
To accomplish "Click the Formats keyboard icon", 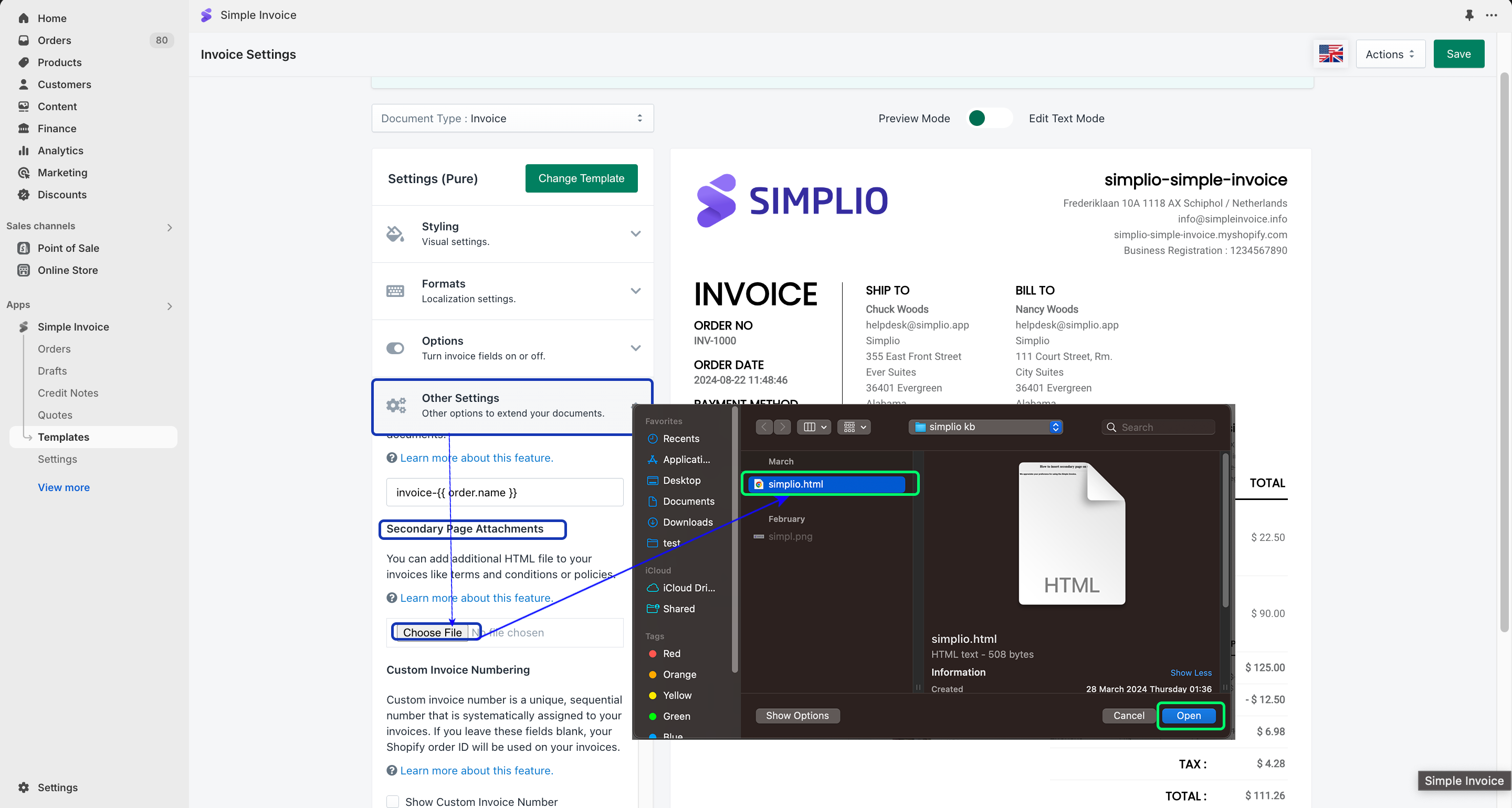I will (395, 291).
